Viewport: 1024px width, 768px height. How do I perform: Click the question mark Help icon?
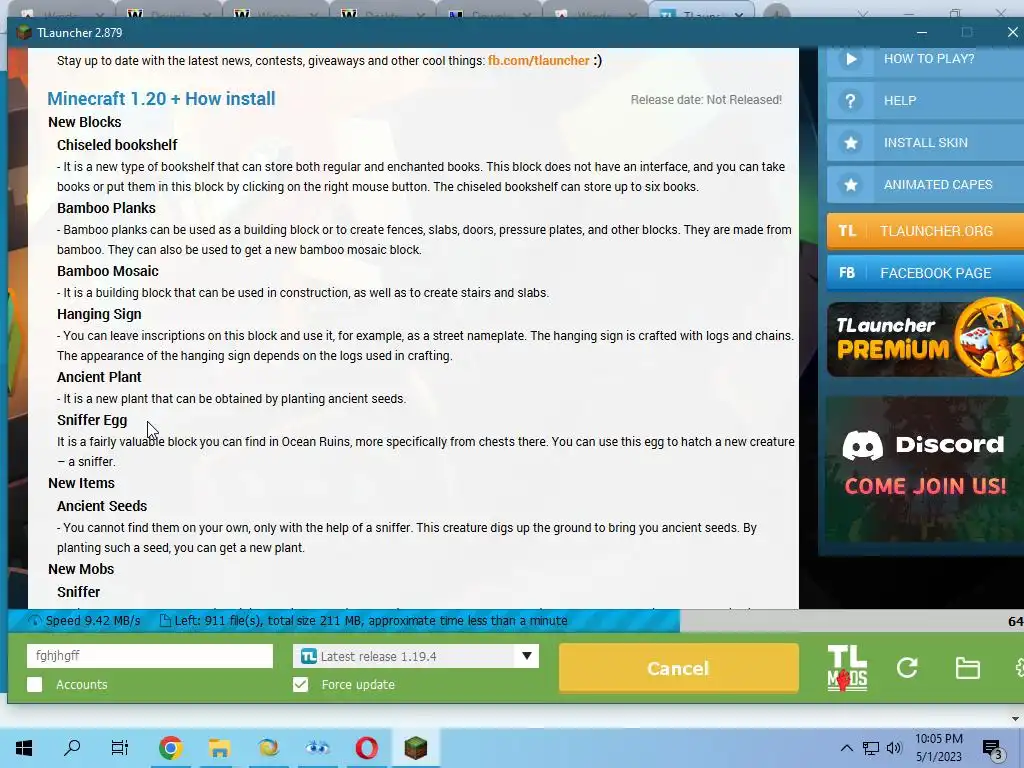point(850,101)
